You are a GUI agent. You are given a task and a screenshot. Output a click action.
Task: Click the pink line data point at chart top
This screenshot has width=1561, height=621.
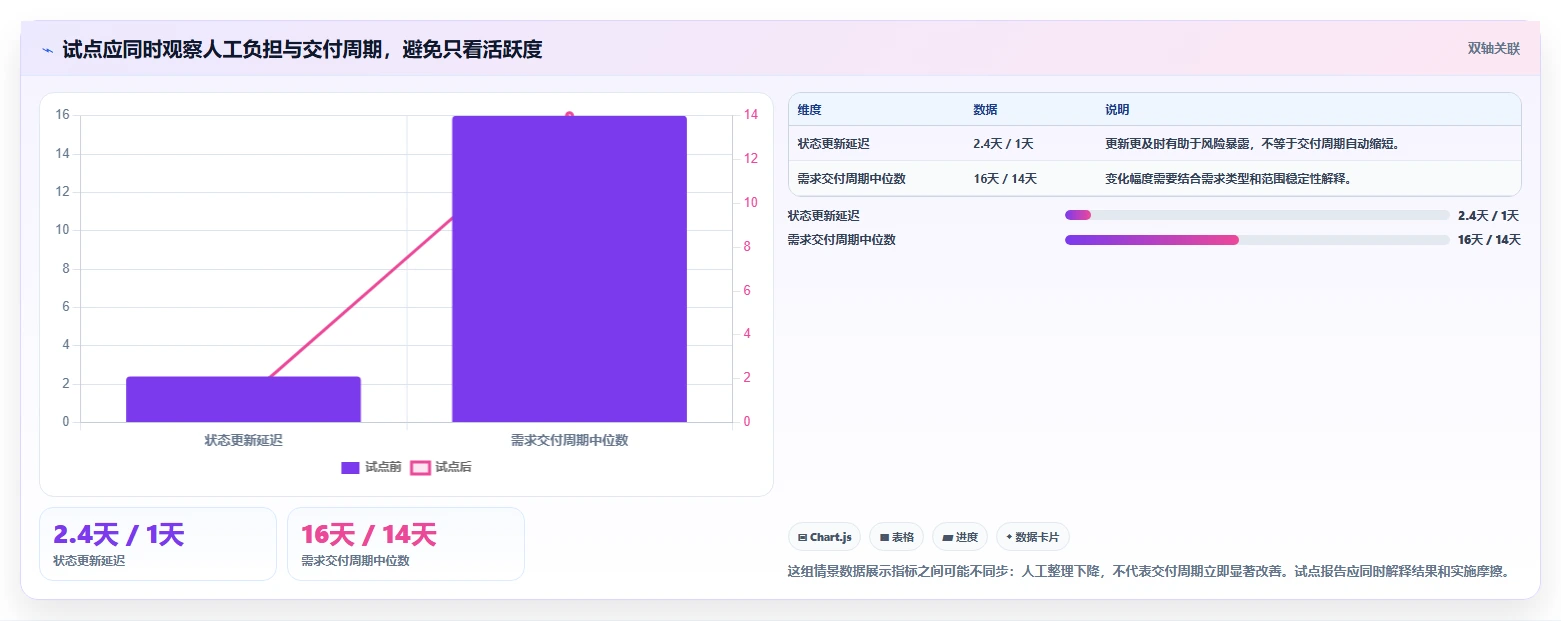(569, 115)
